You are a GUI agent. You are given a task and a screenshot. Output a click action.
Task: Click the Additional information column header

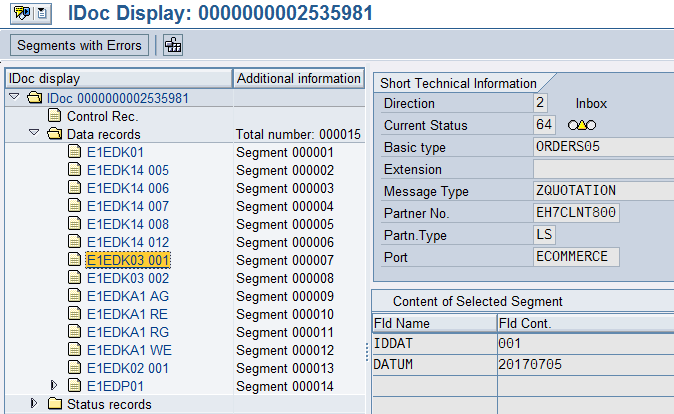[x=298, y=78]
